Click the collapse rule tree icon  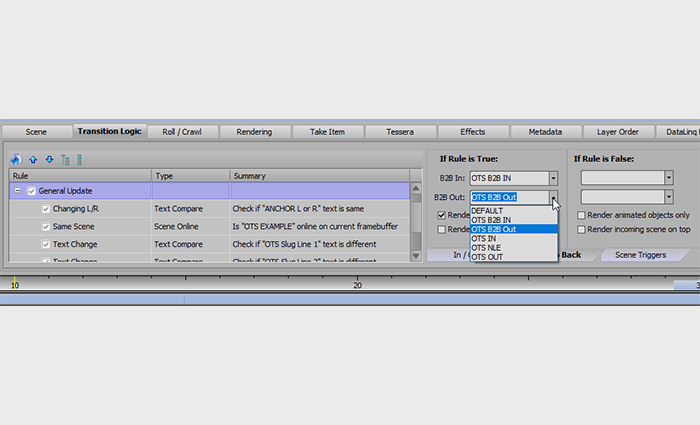(79, 159)
